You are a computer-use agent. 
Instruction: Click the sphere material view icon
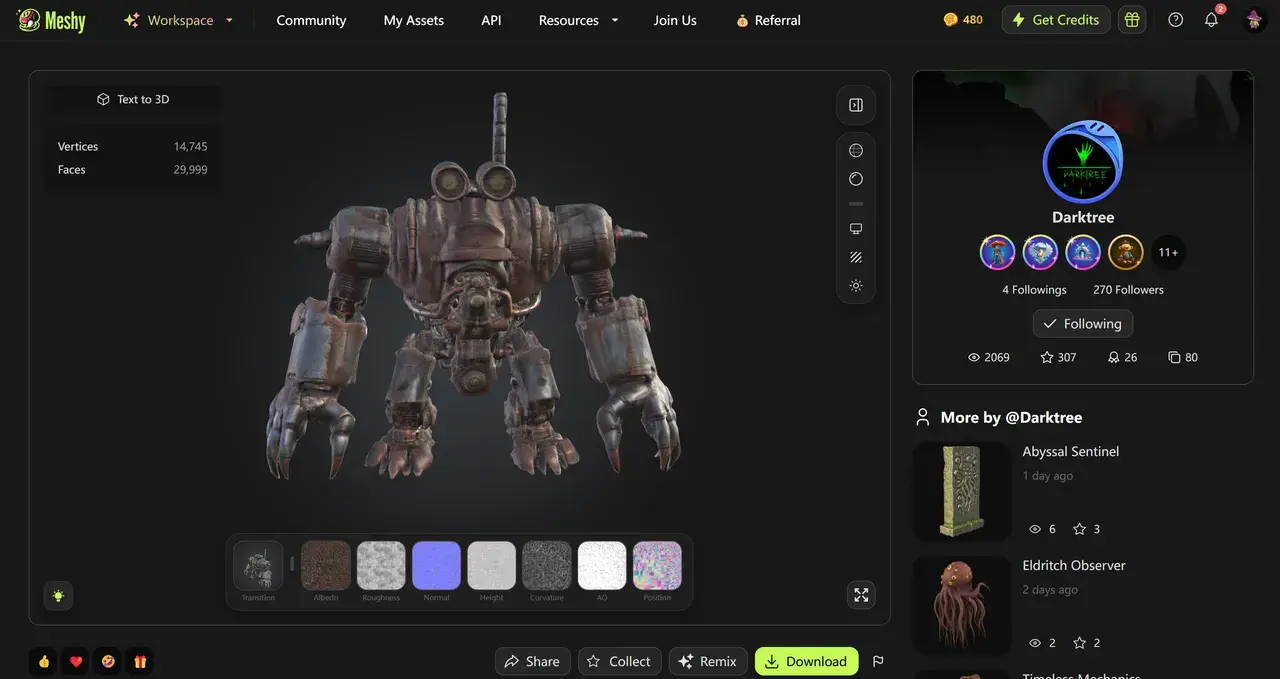[x=856, y=179]
